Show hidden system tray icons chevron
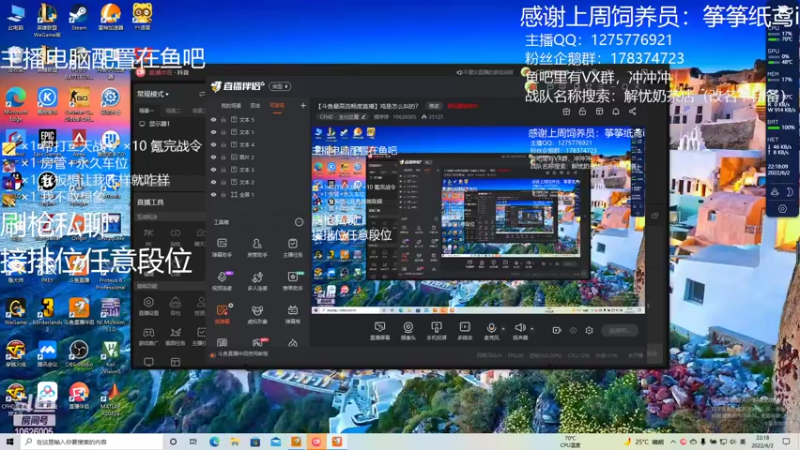 click(673, 442)
